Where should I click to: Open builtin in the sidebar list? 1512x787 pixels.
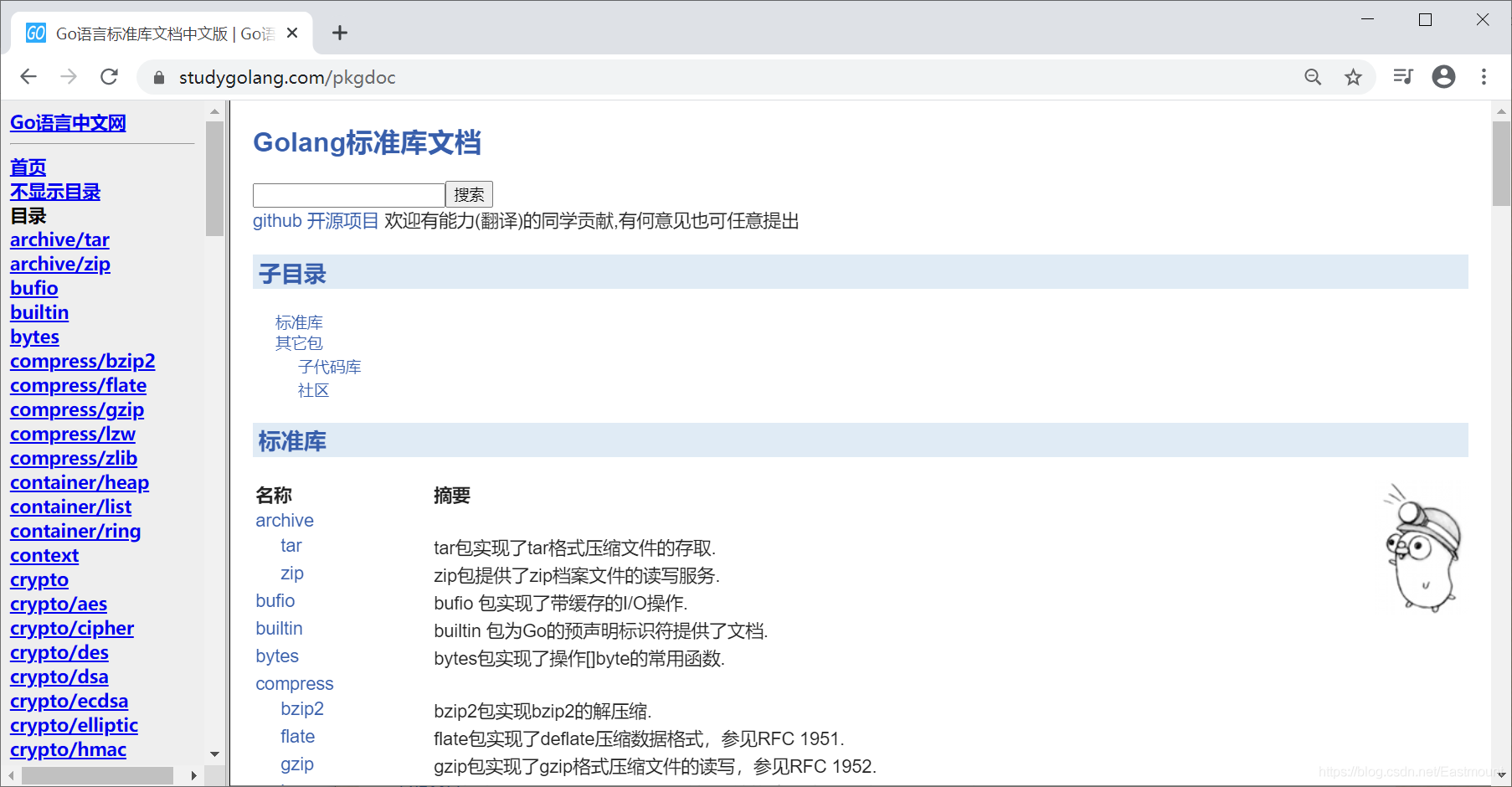click(x=39, y=313)
